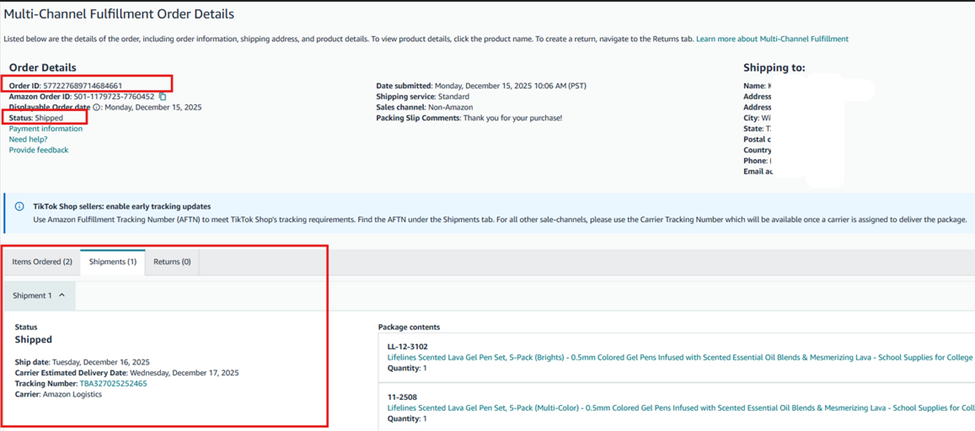Open the Brights Lava Gel Pen Set product link
Viewport: 975px width, 431px height.
680,356
